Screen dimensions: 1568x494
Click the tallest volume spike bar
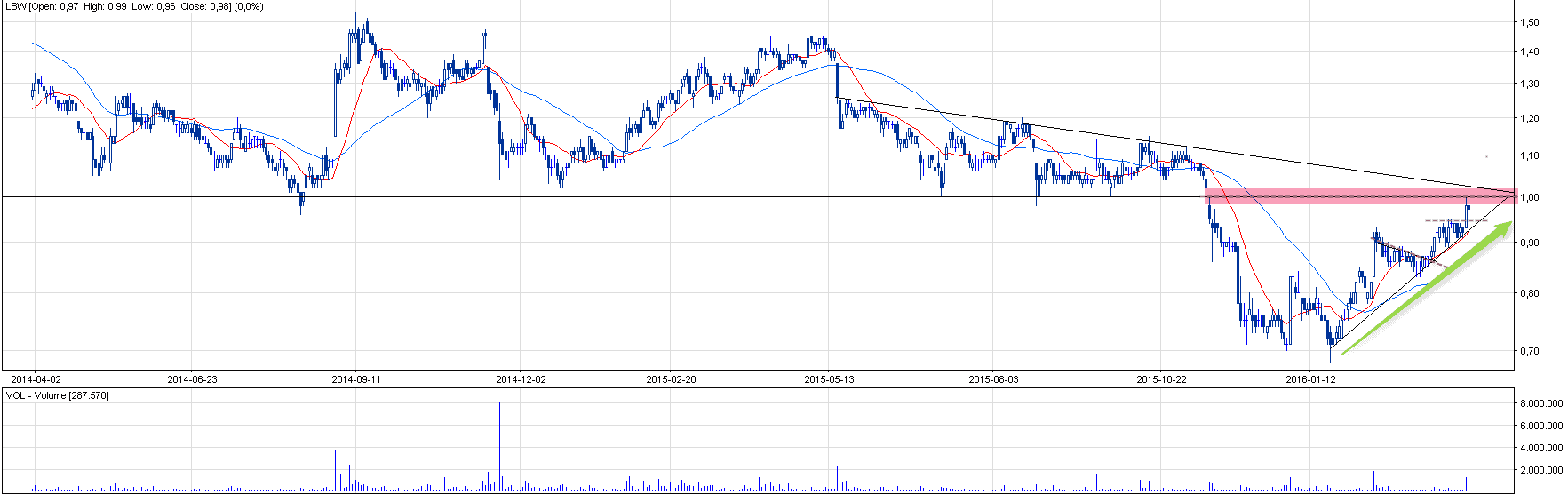tap(499, 444)
